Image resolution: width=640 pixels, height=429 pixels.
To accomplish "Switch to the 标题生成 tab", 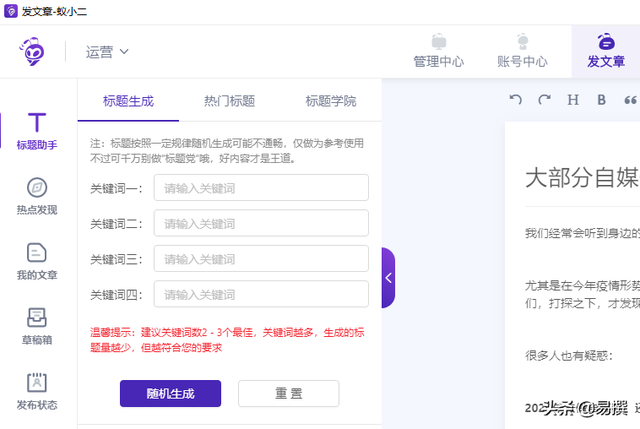I will 128,101.
